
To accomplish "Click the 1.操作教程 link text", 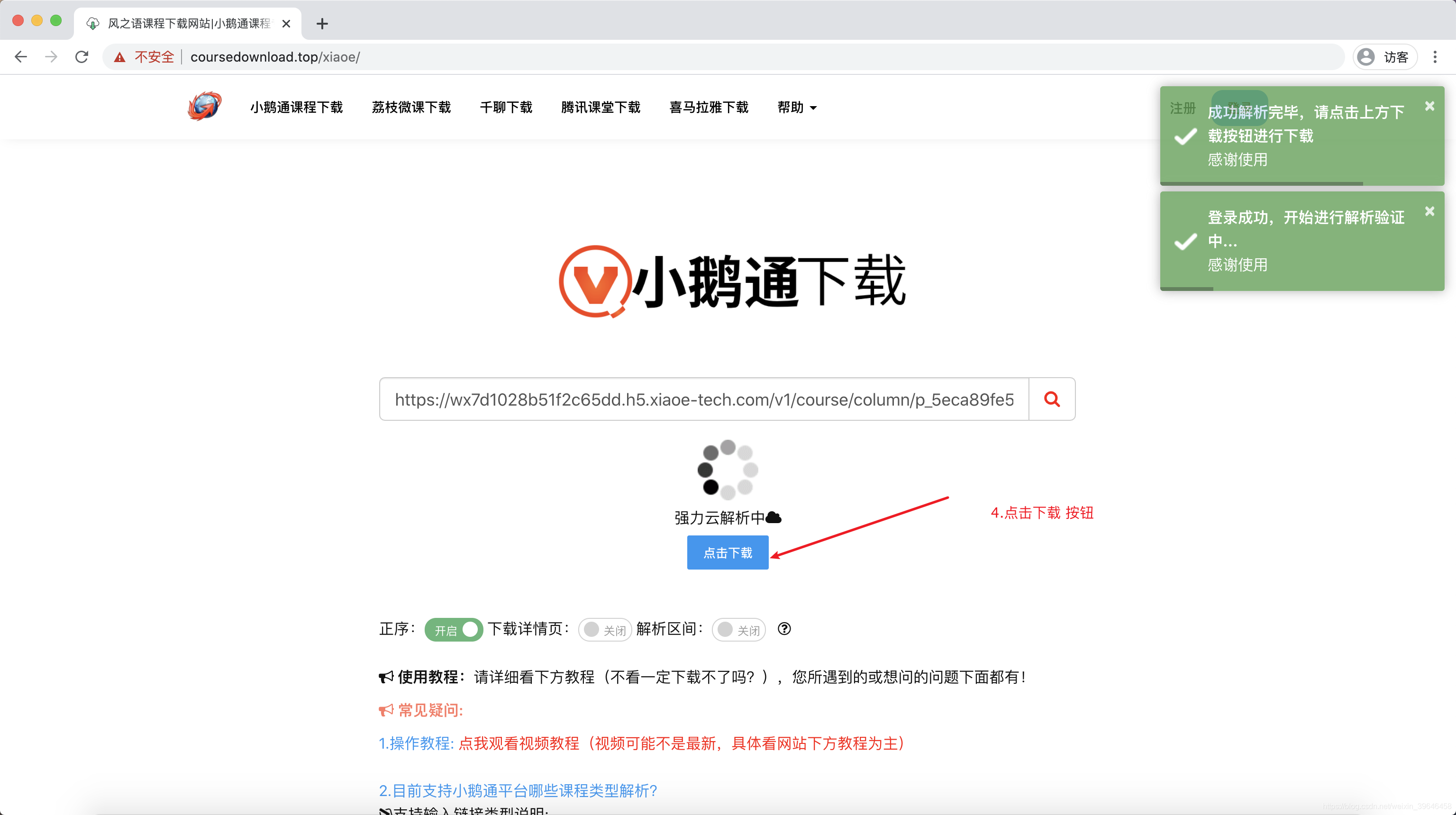I will (x=416, y=743).
